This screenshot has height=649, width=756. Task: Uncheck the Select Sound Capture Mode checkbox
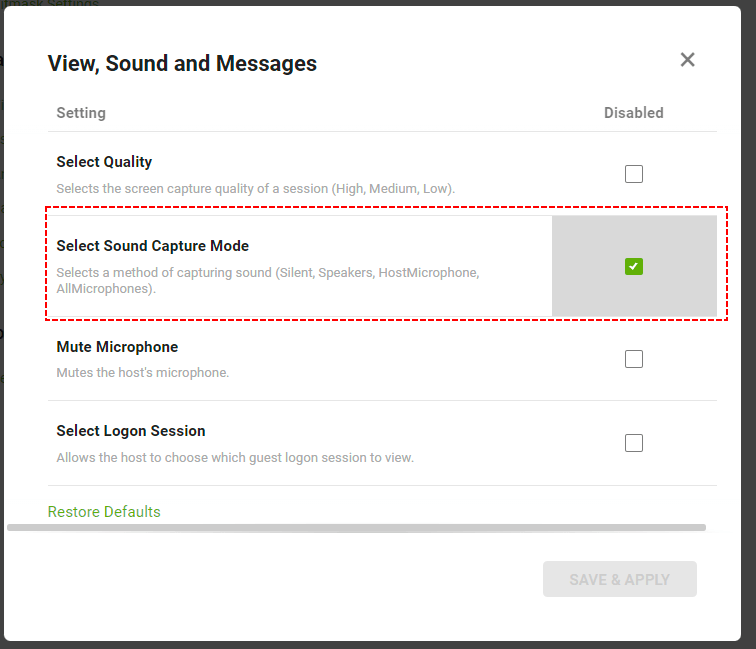tap(634, 266)
